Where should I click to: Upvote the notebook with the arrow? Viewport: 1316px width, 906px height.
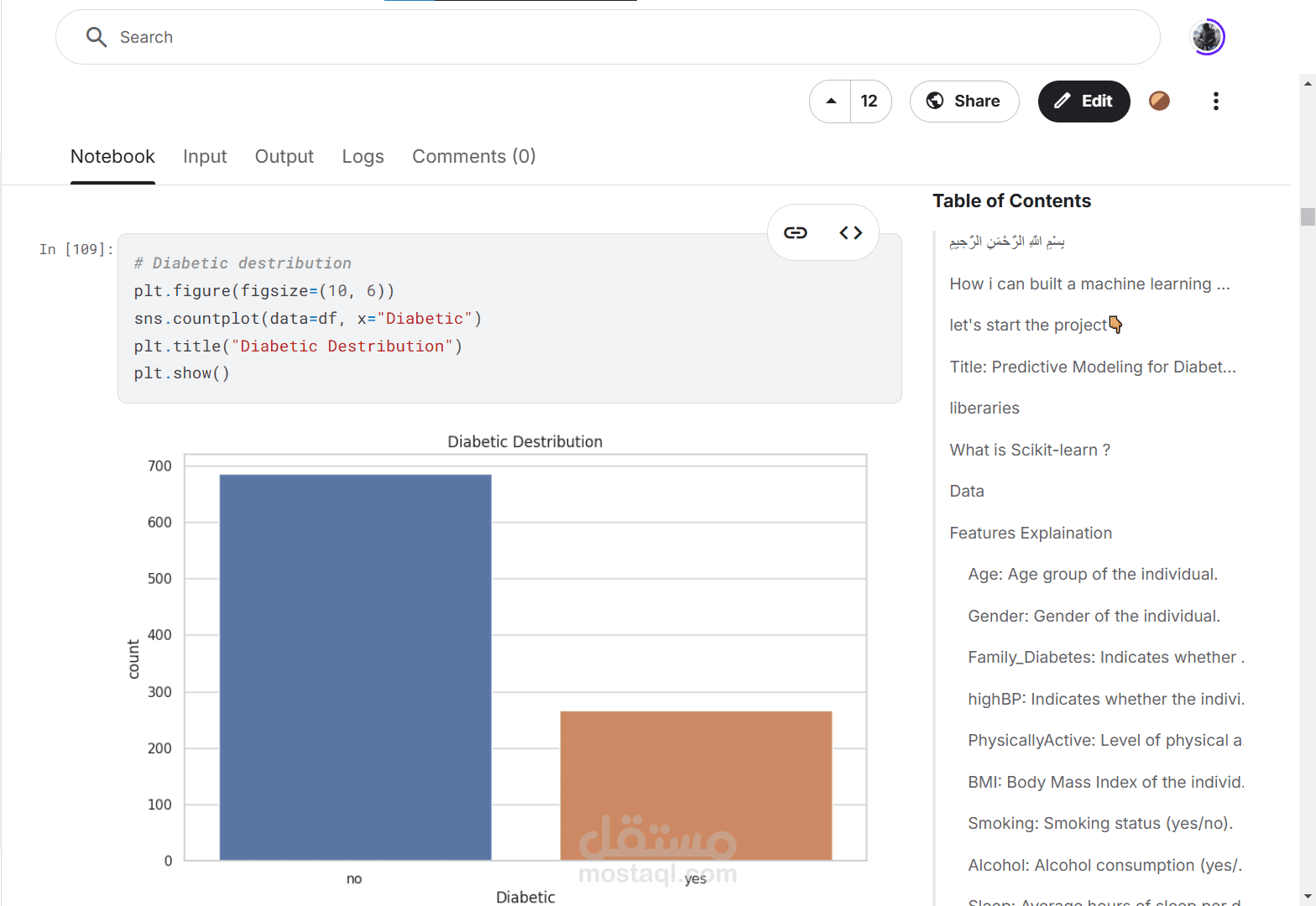click(831, 102)
